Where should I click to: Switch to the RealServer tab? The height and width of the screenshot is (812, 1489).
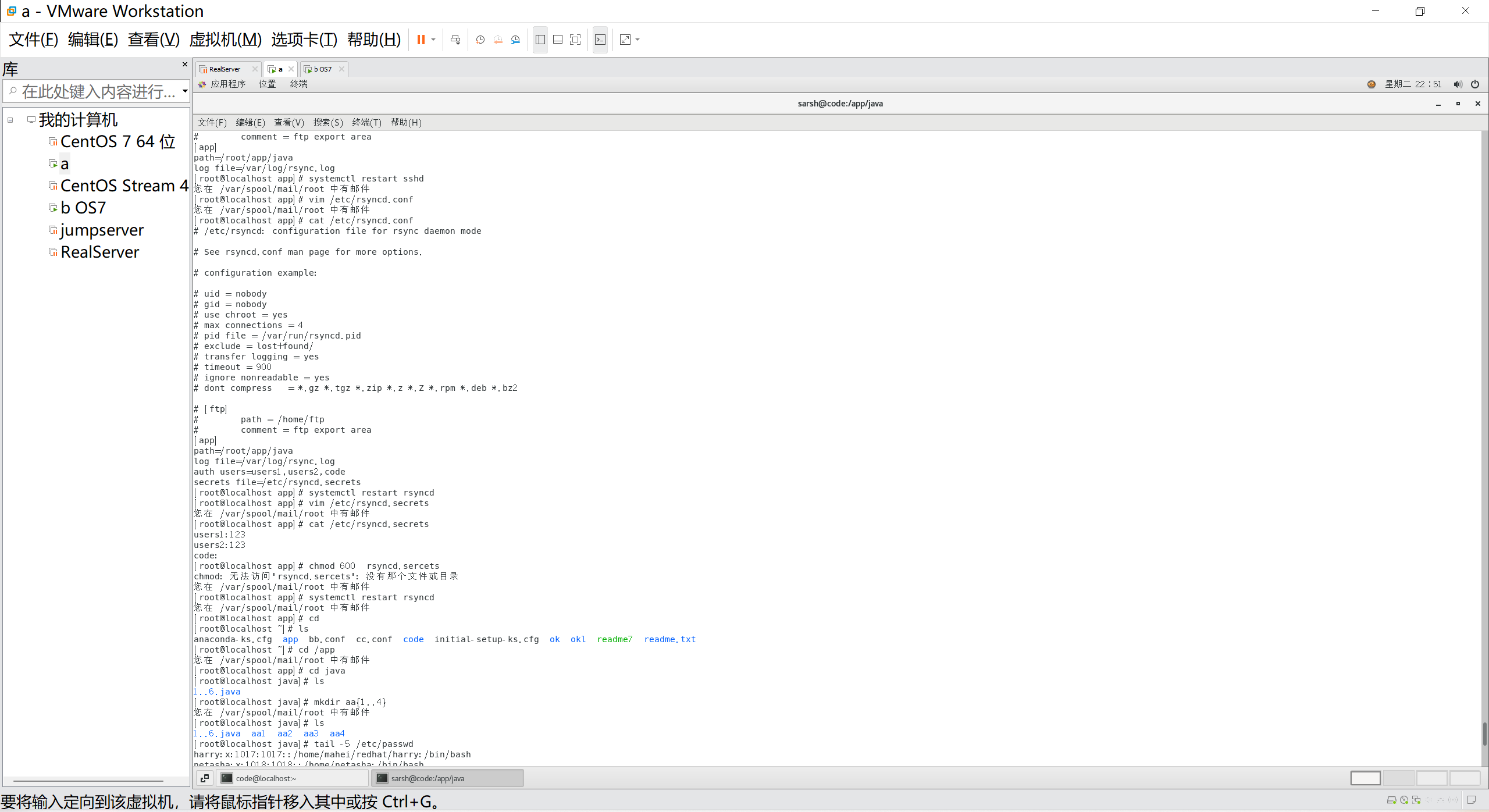[x=225, y=69]
